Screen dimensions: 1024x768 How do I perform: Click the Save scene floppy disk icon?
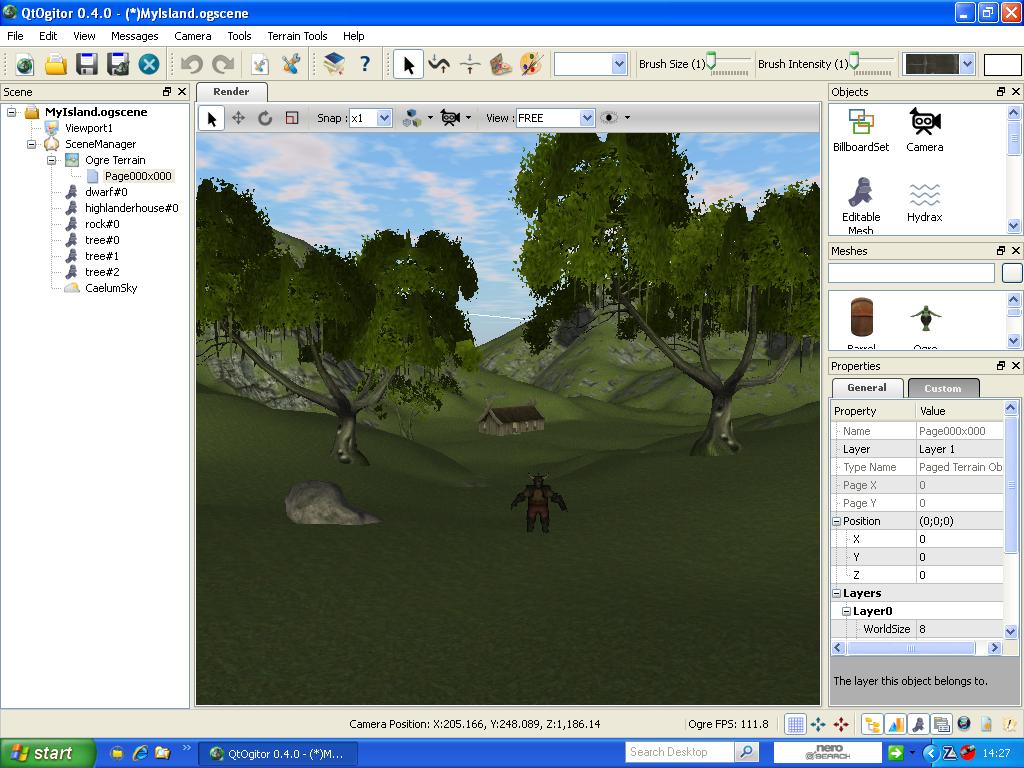point(87,64)
